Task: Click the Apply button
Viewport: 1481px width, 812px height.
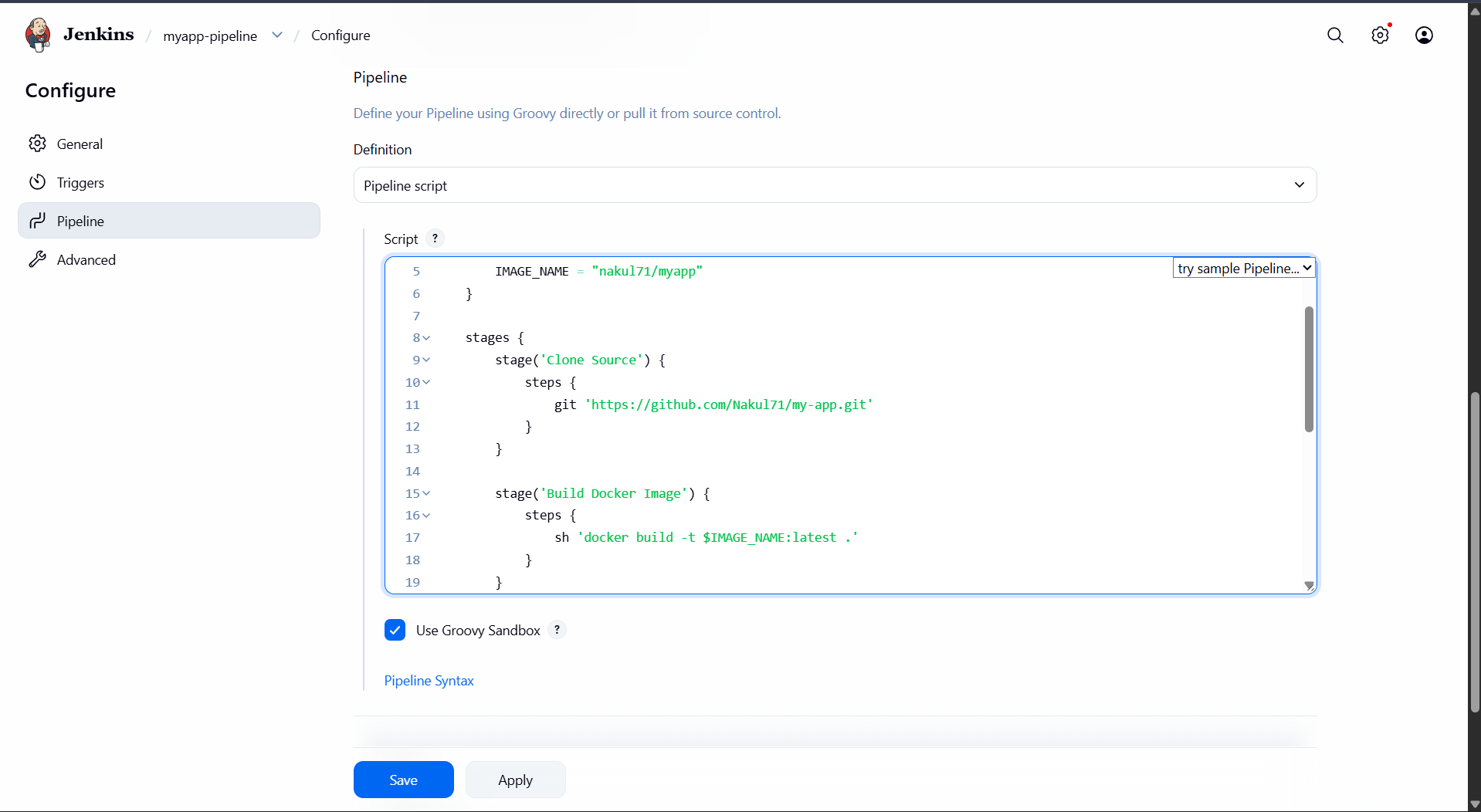Action: click(515, 780)
